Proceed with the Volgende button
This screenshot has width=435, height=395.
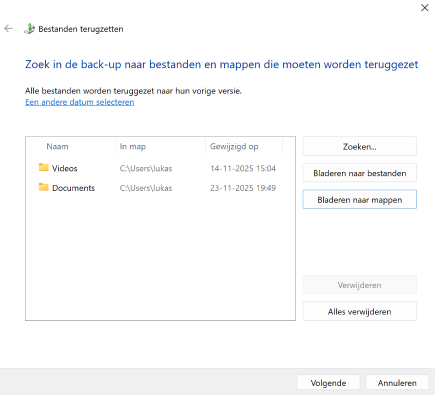click(328, 383)
